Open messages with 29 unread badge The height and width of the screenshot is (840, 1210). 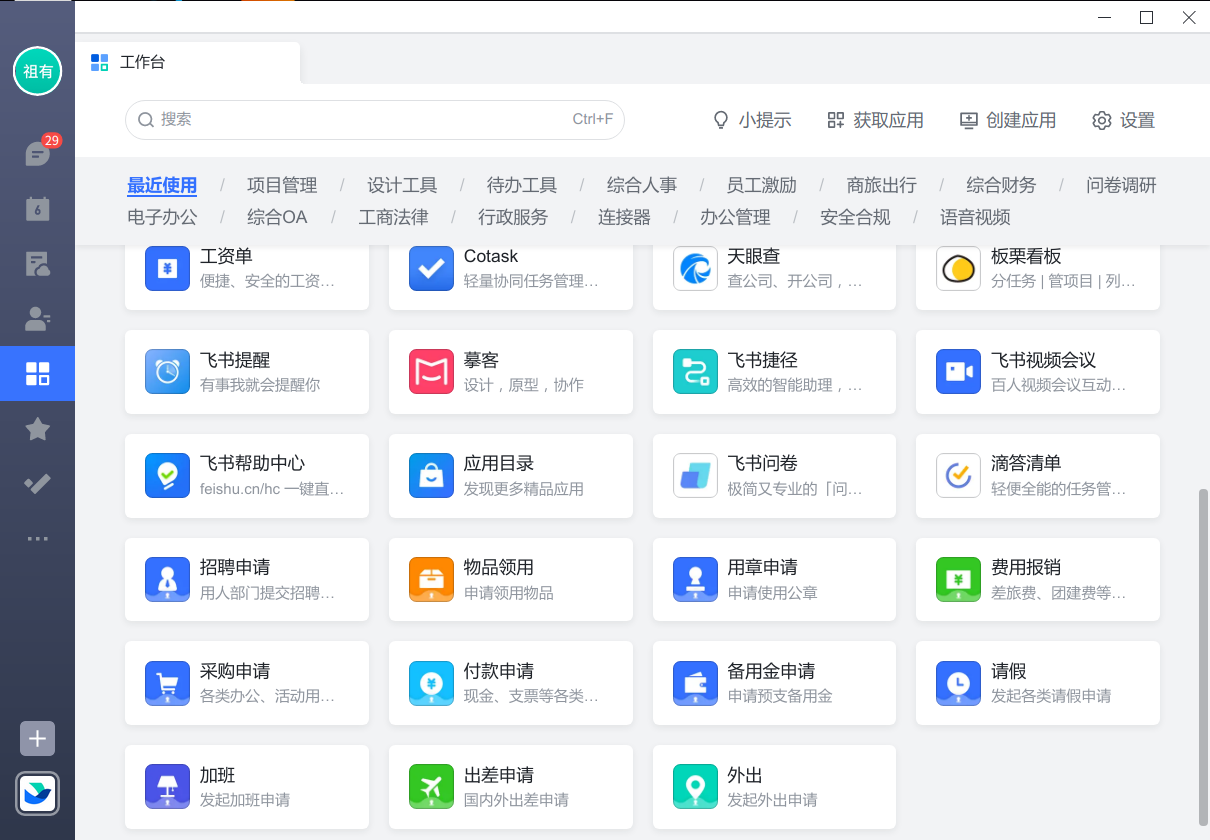[37, 154]
